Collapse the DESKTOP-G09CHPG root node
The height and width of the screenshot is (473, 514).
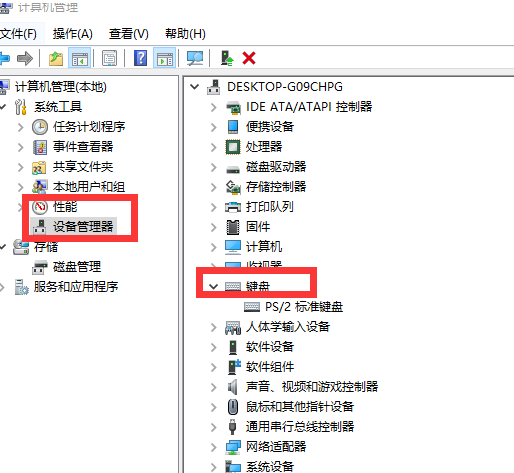[194, 87]
